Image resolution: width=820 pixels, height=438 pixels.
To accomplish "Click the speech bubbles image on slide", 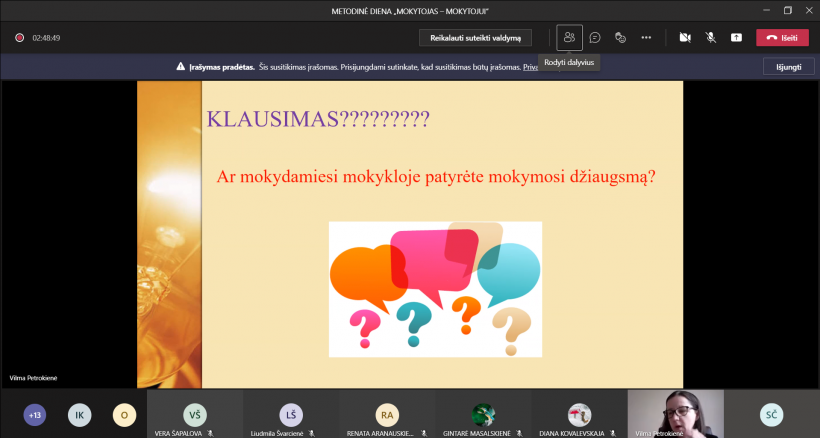I will (435, 289).
